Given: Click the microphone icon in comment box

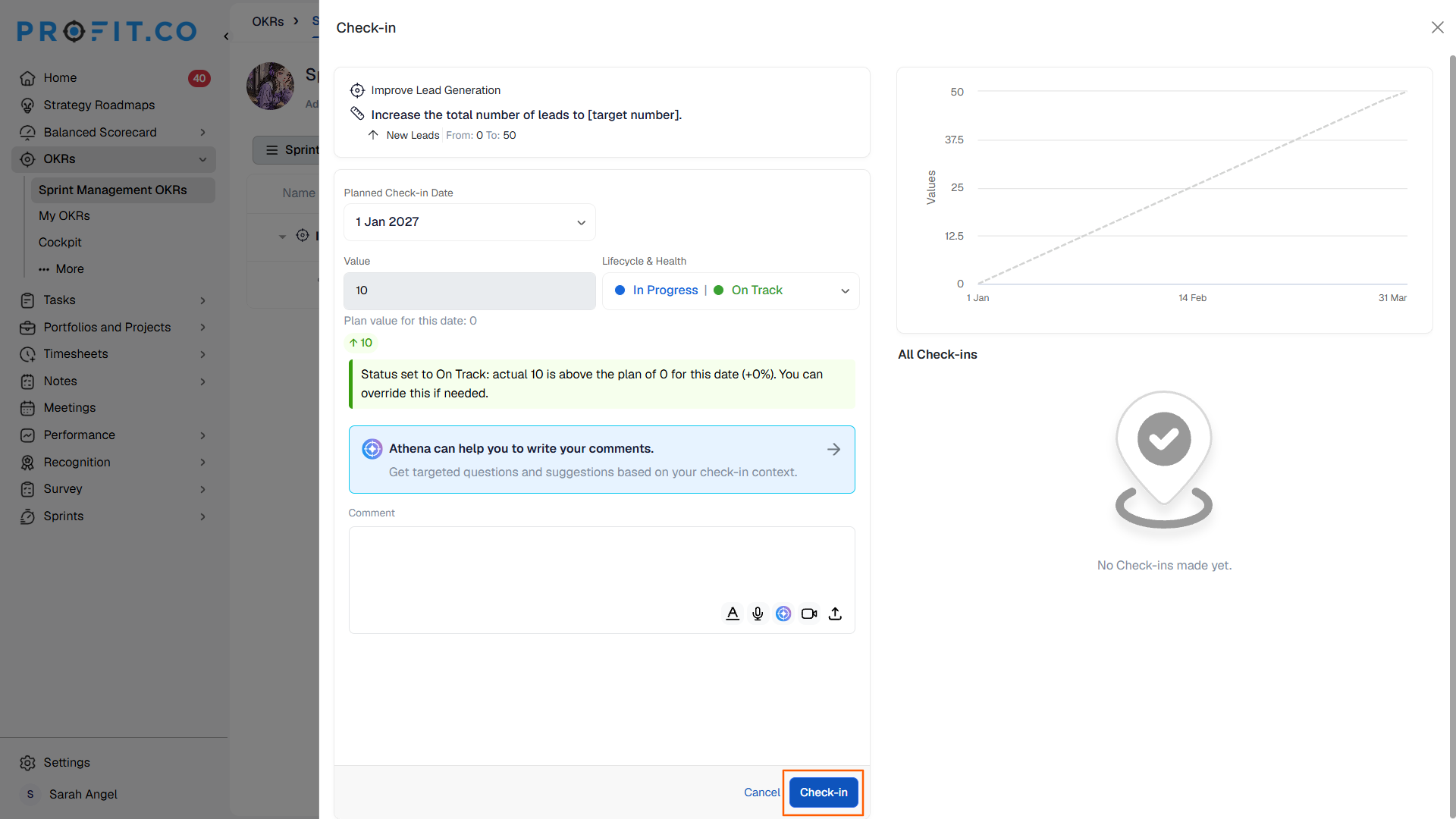Looking at the screenshot, I should [758, 613].
